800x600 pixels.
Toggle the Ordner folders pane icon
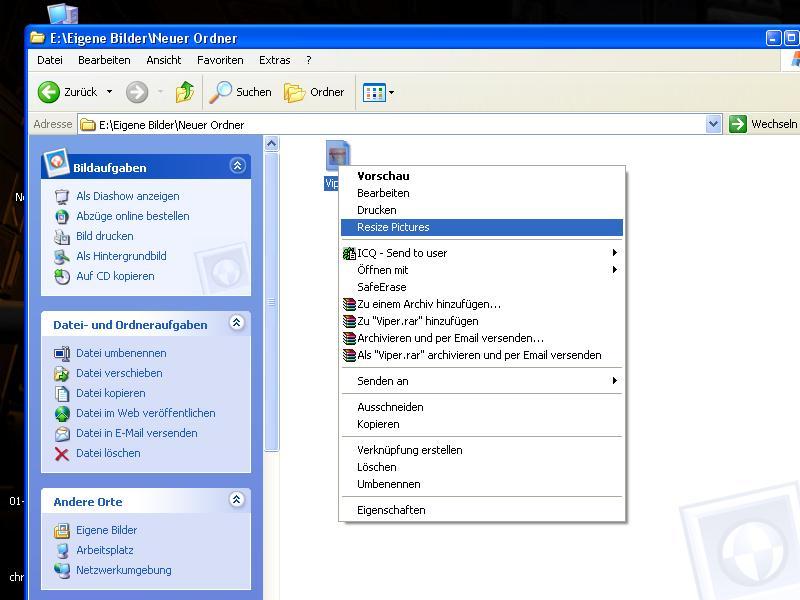point(294,92)
